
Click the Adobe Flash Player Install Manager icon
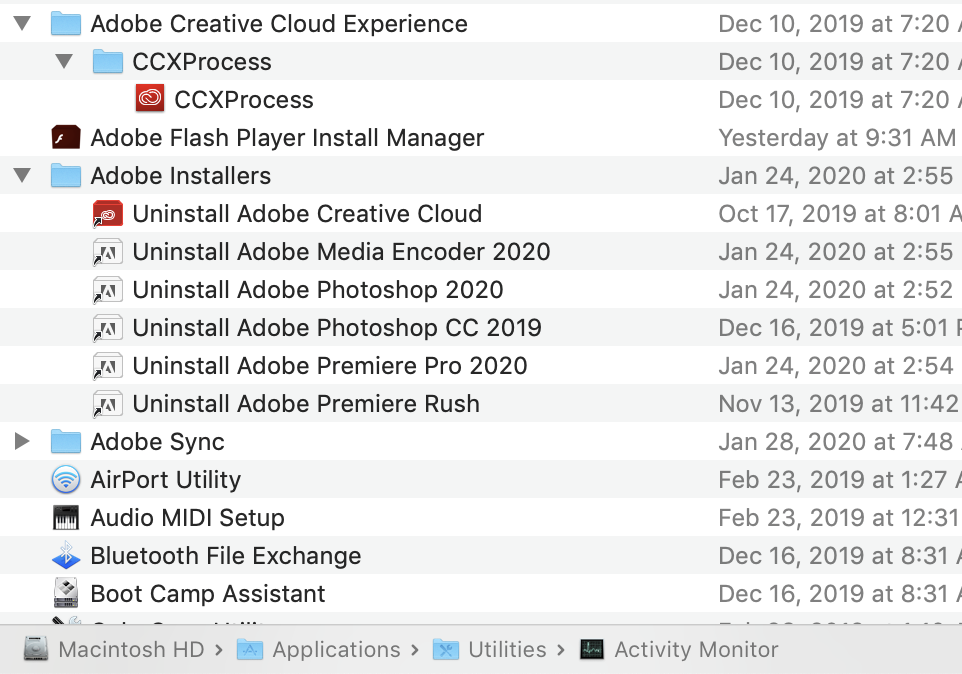(x=65, y=136)
